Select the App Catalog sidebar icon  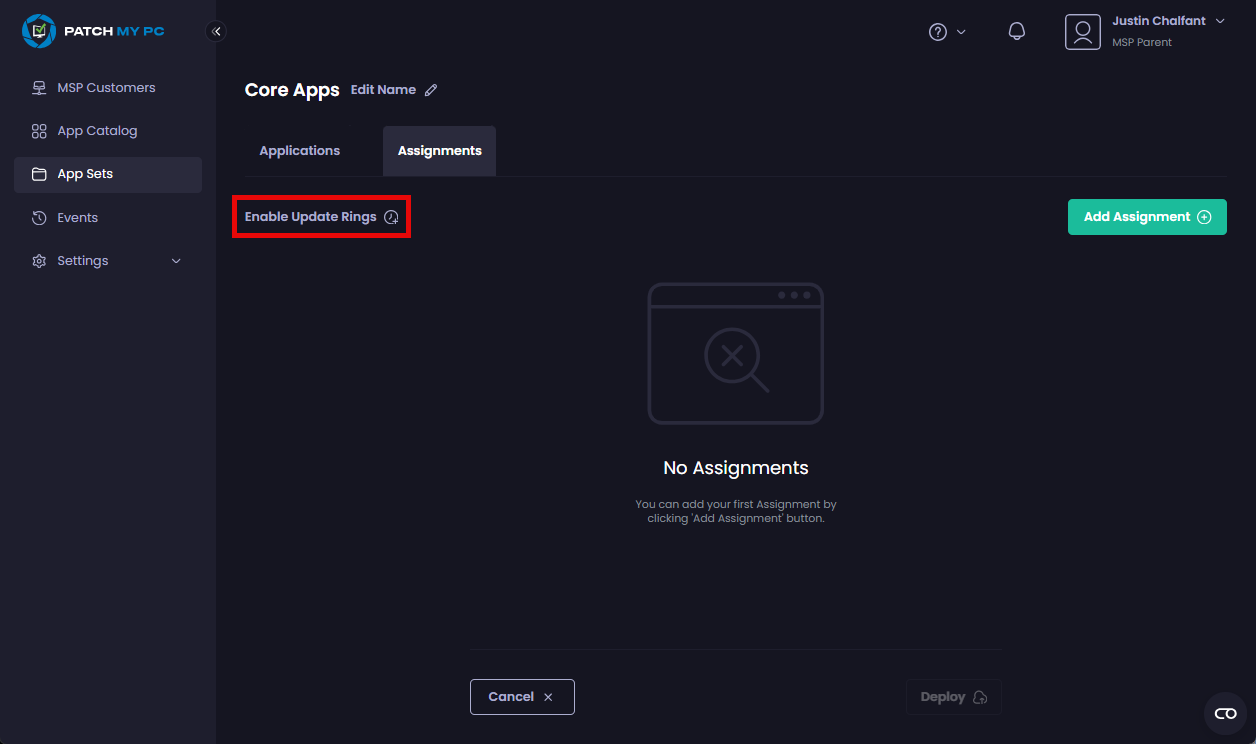click(39, 131)
